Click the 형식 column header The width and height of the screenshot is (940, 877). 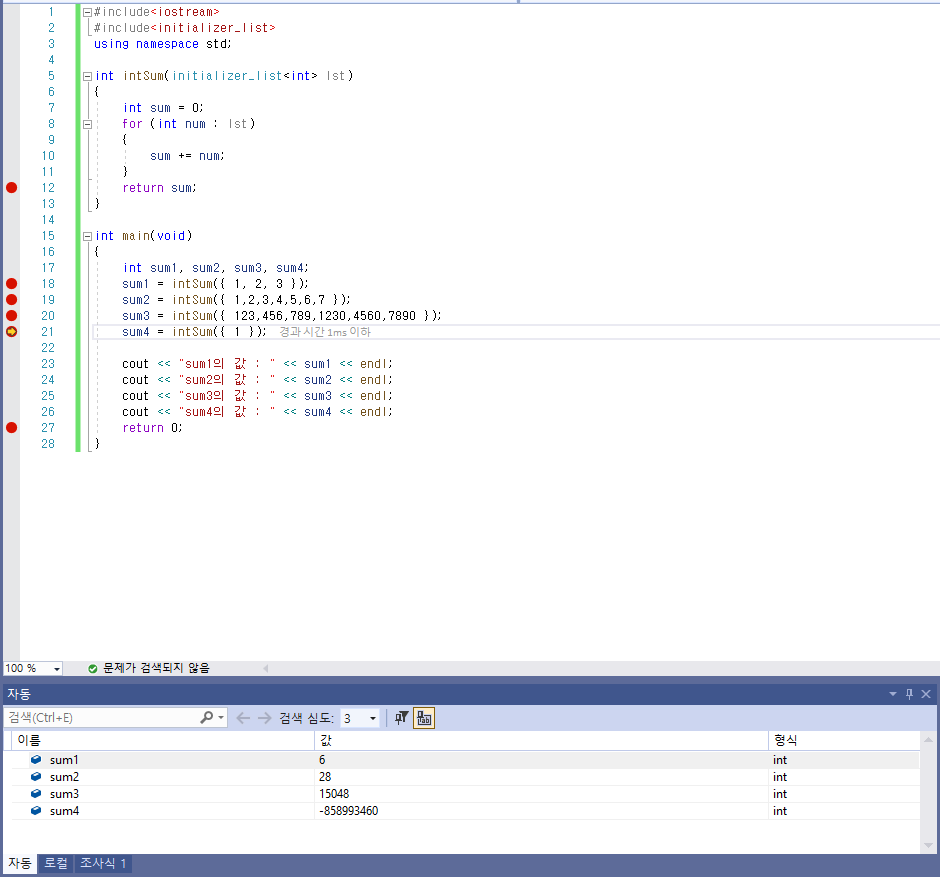pos(844,740)
